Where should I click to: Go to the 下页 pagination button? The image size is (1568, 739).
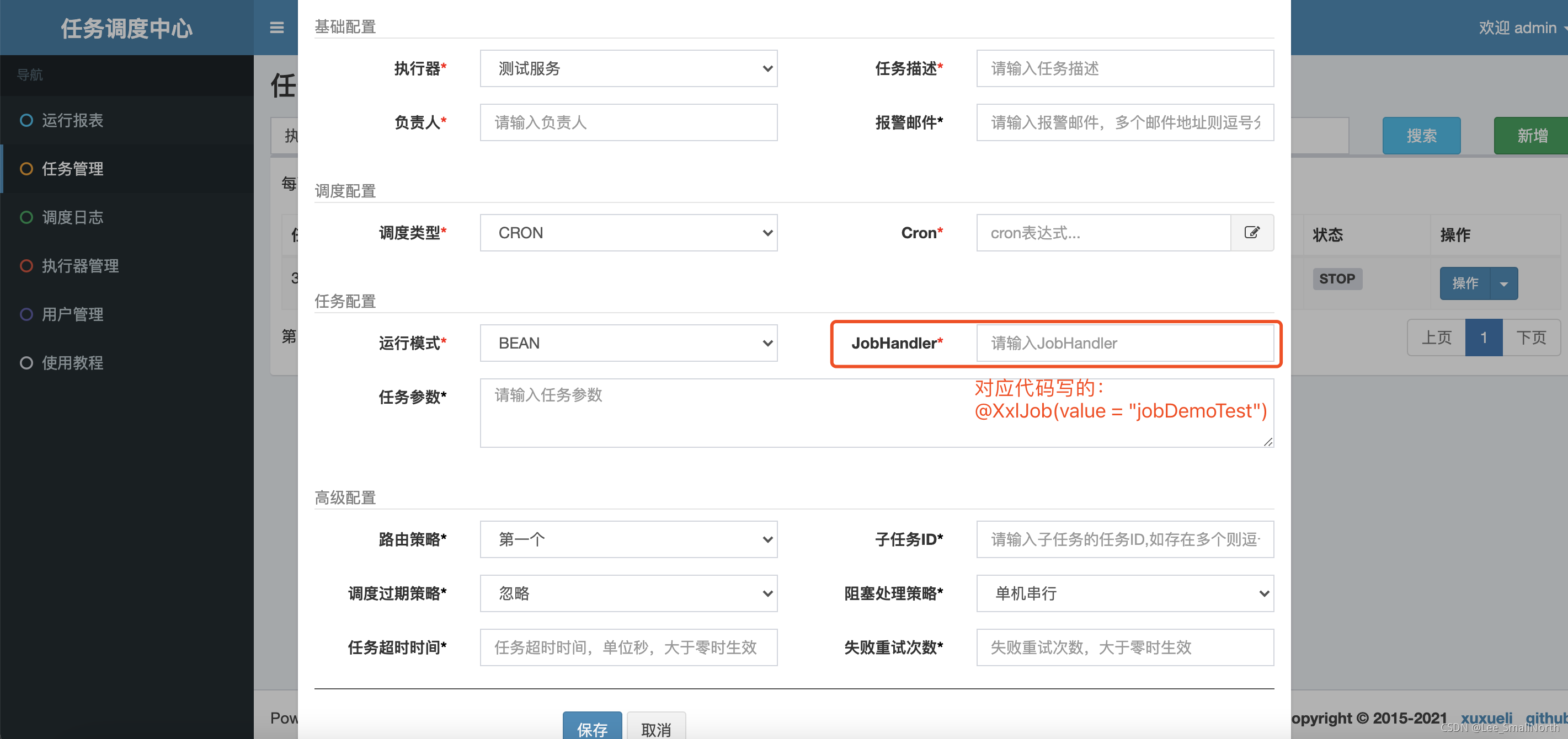click(1532, 338)
